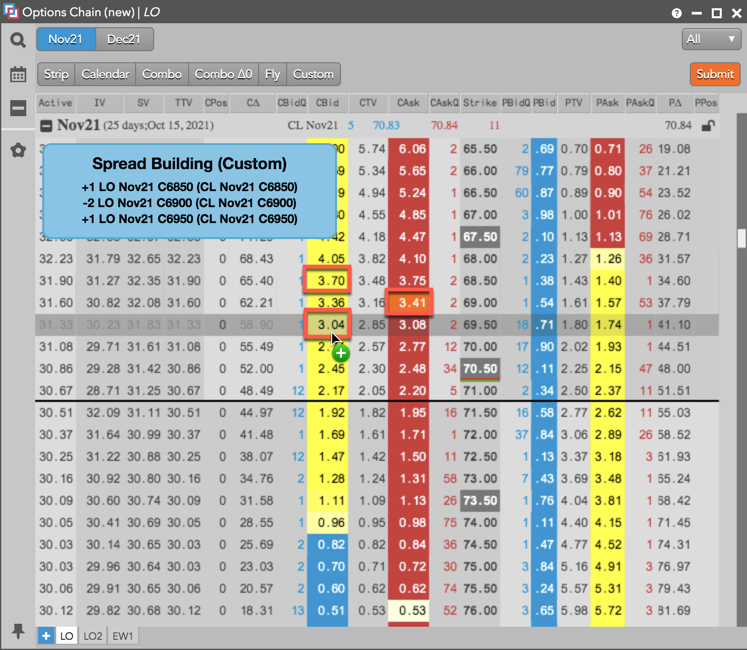Switch to the EW1 tab
The image size is (747, 650).
[123, 636]
